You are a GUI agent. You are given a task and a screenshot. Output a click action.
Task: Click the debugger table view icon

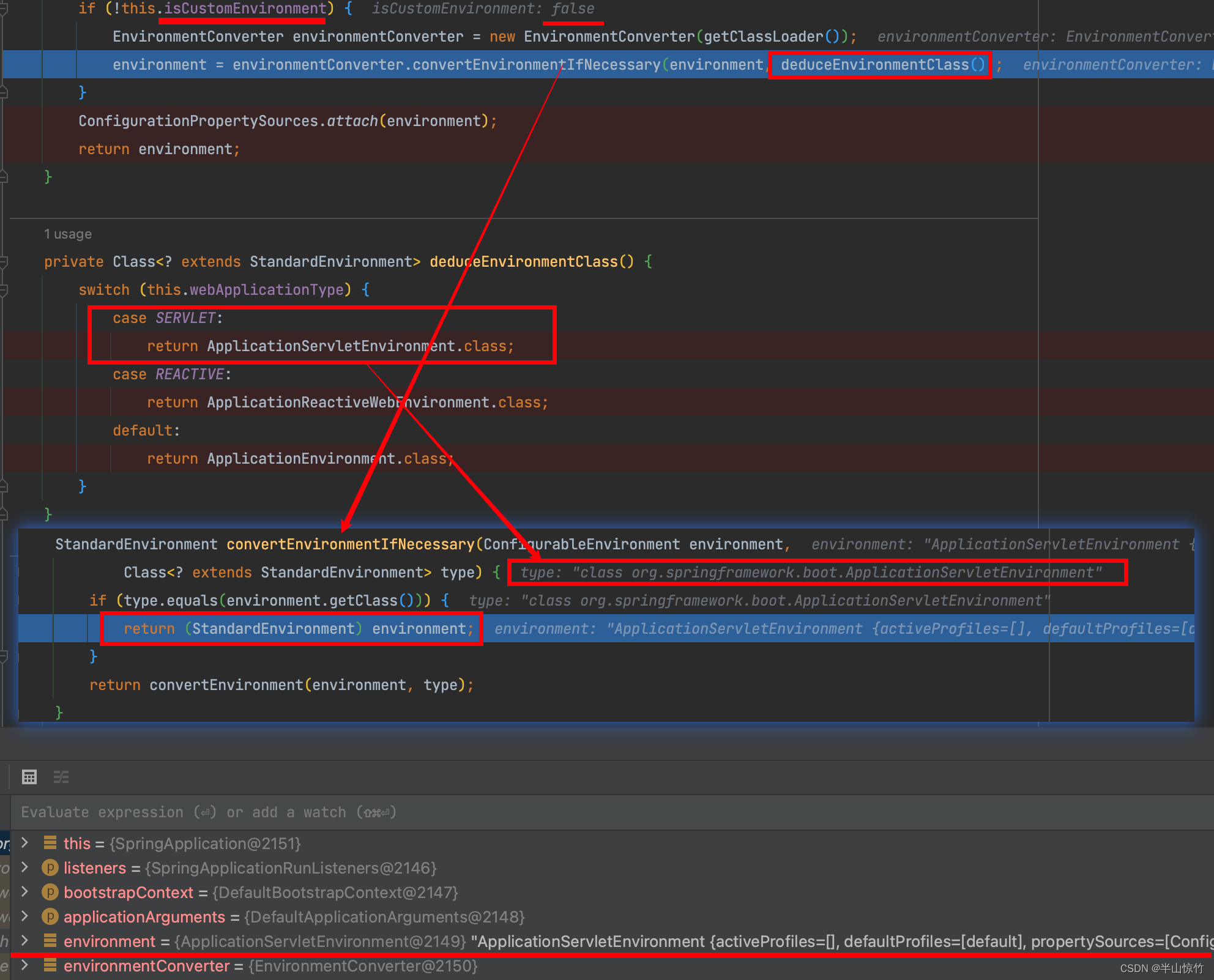[29, 777]
